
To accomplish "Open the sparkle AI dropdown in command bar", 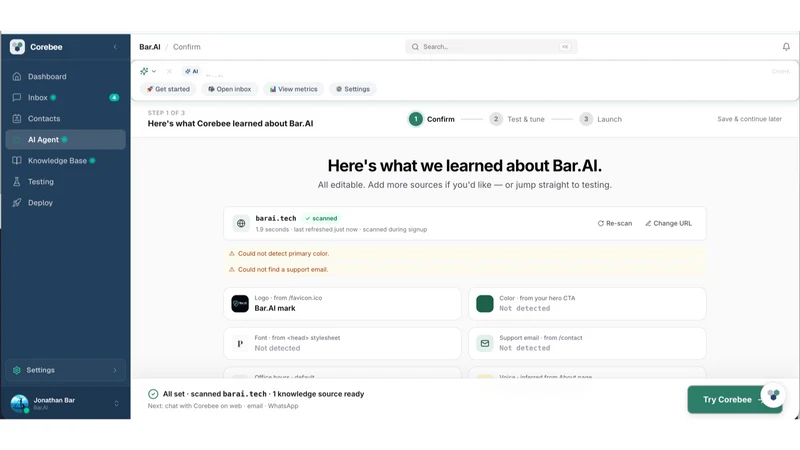I will 148,71.
